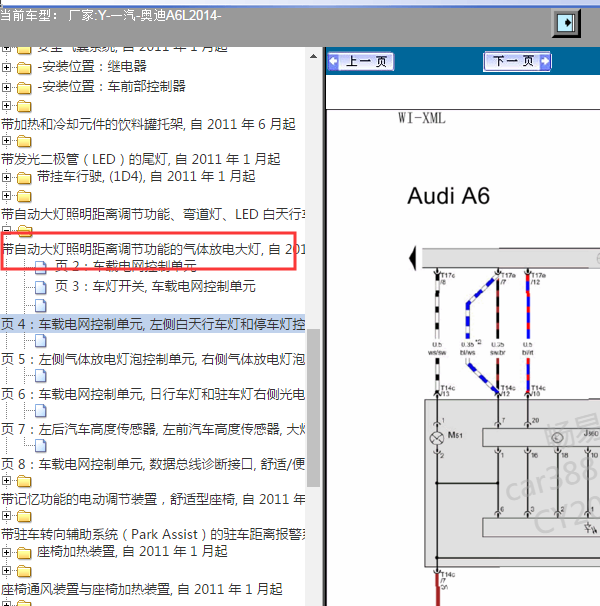Open folder icon above 座椅通风装置与座椅加热装置
Screen dimensions: 600x606
[24, 571]
